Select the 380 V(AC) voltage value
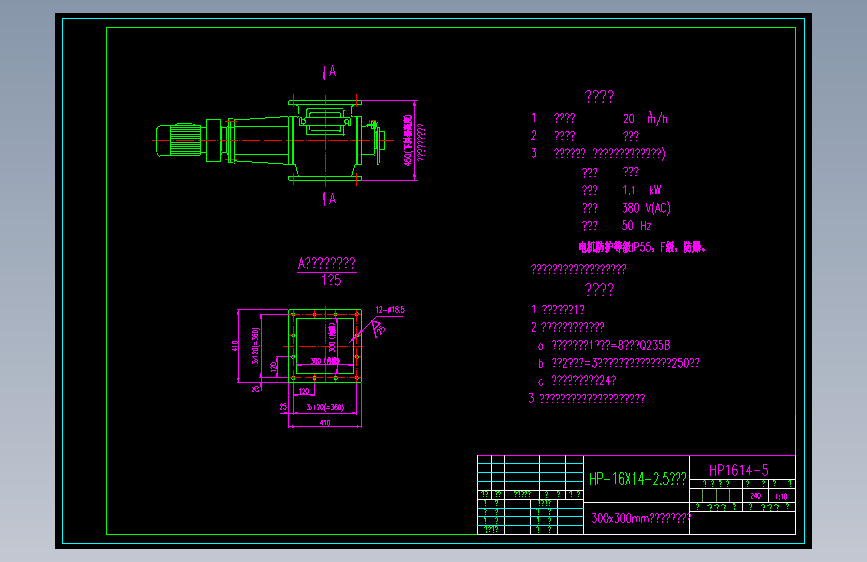The image size is (867, 562). click(x=646, y=208)
